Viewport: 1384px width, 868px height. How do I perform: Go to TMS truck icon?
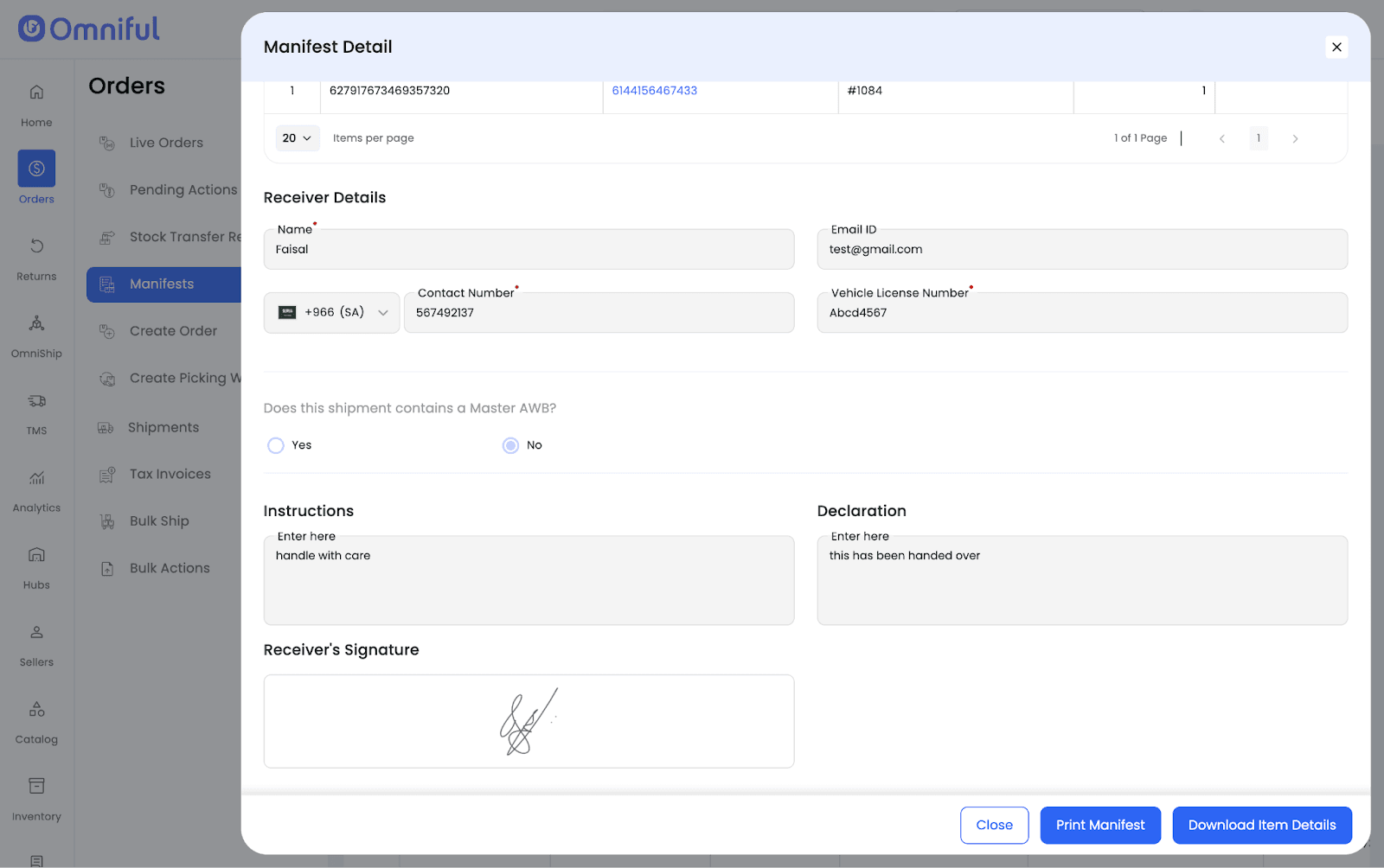point(36,401)
